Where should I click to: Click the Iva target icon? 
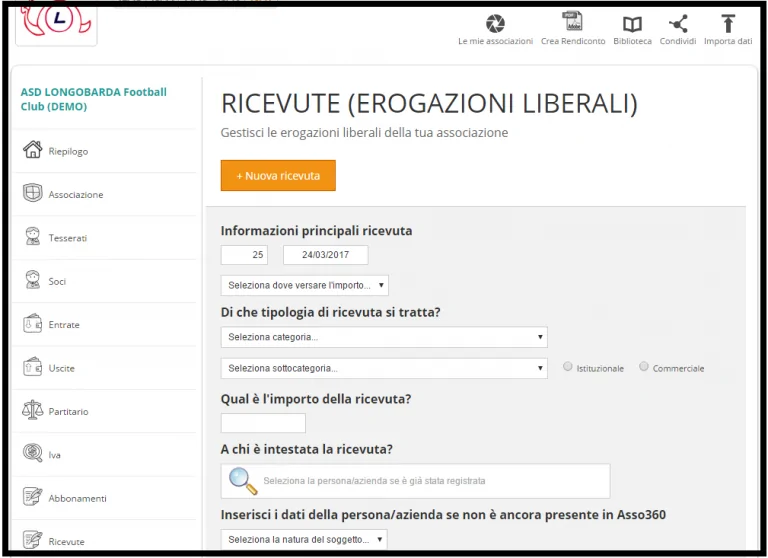[x=33, y=452]
